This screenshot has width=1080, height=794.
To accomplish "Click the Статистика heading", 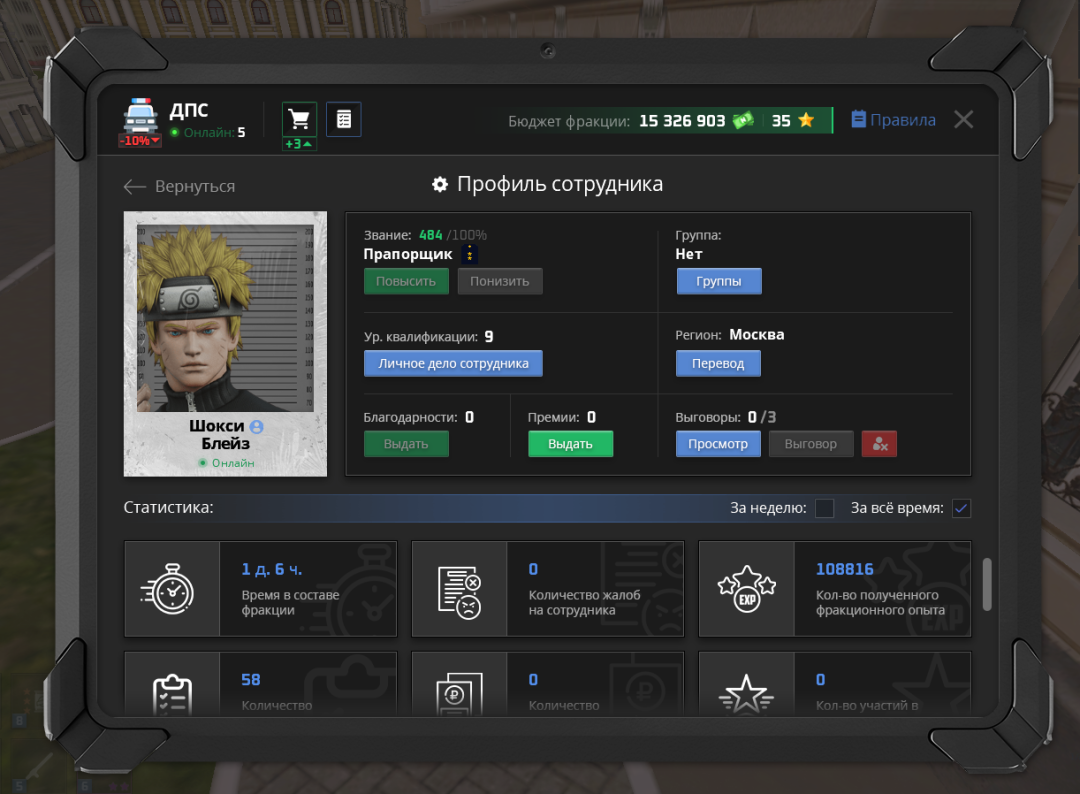I will (169, 508).
